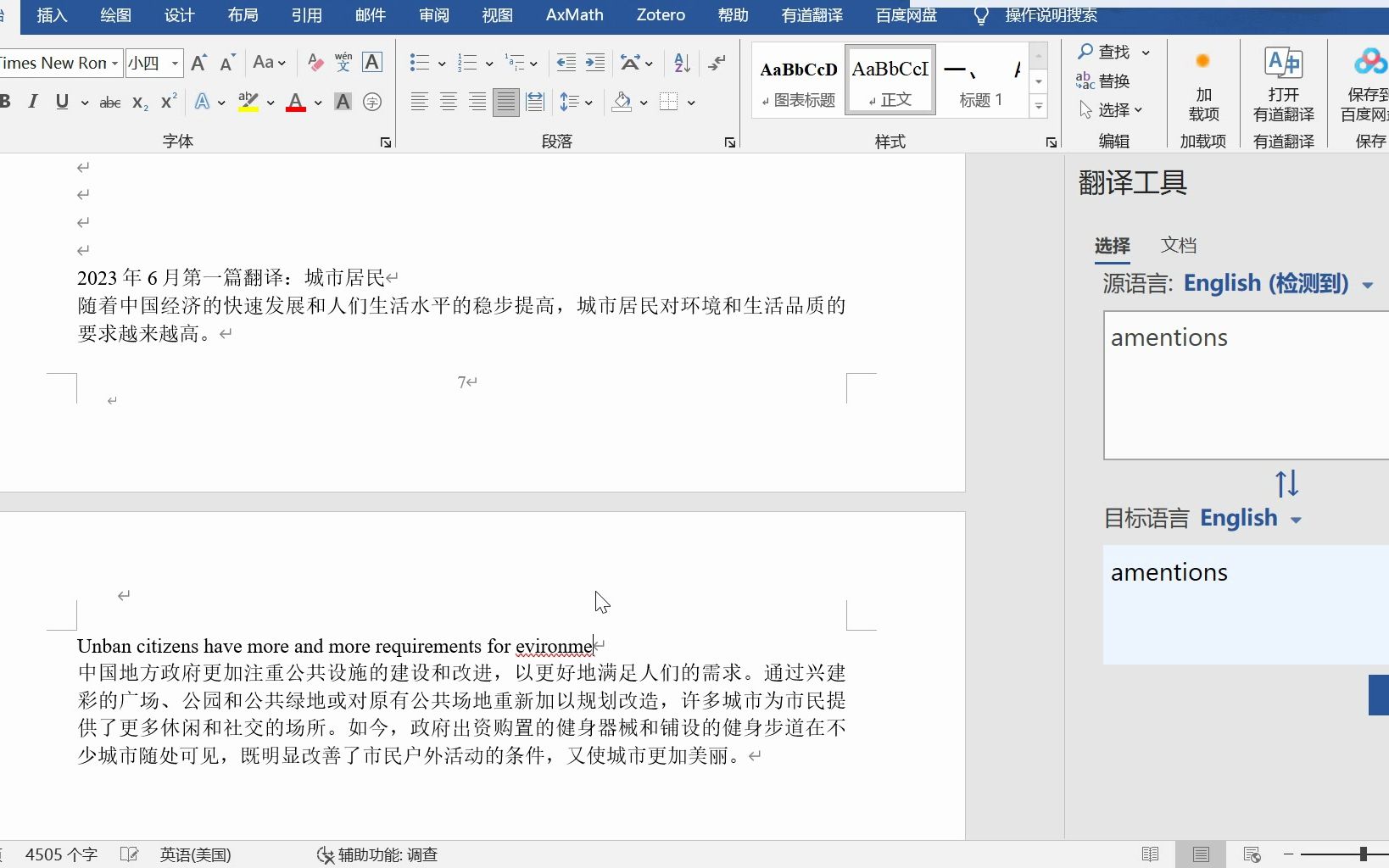Screen dimensions: 1389x868
Task: Click the 操作说明搜索 search field
Action: click(x=1051, y=15)
